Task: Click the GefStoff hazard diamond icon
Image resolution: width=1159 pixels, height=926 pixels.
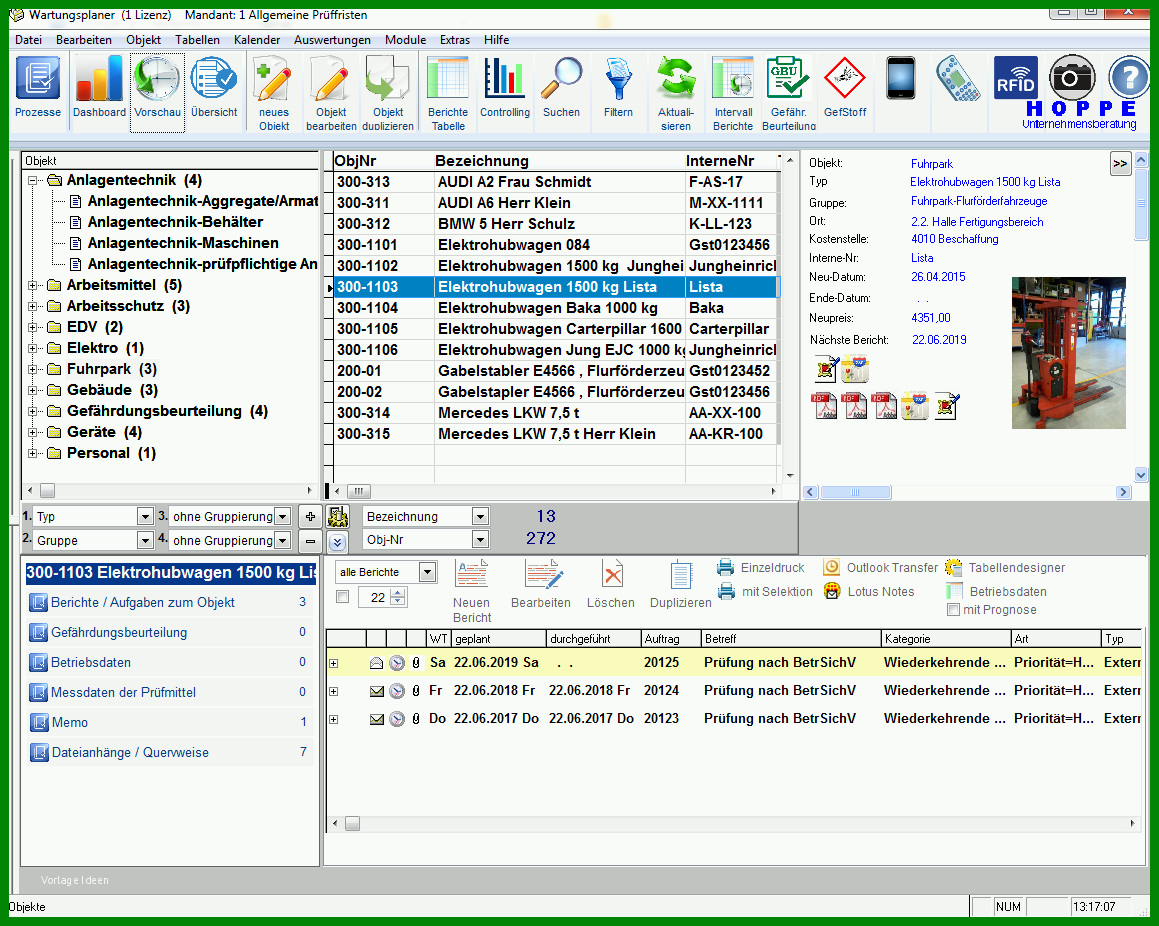Action: [x=845, y=89]
